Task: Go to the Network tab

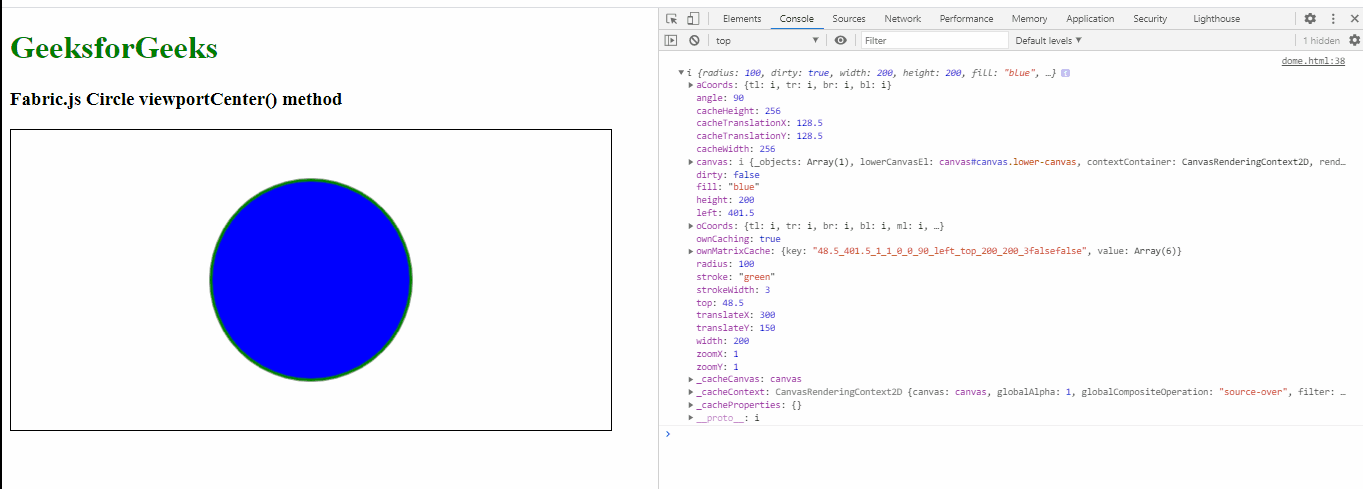Action: [x=902, y=19]
